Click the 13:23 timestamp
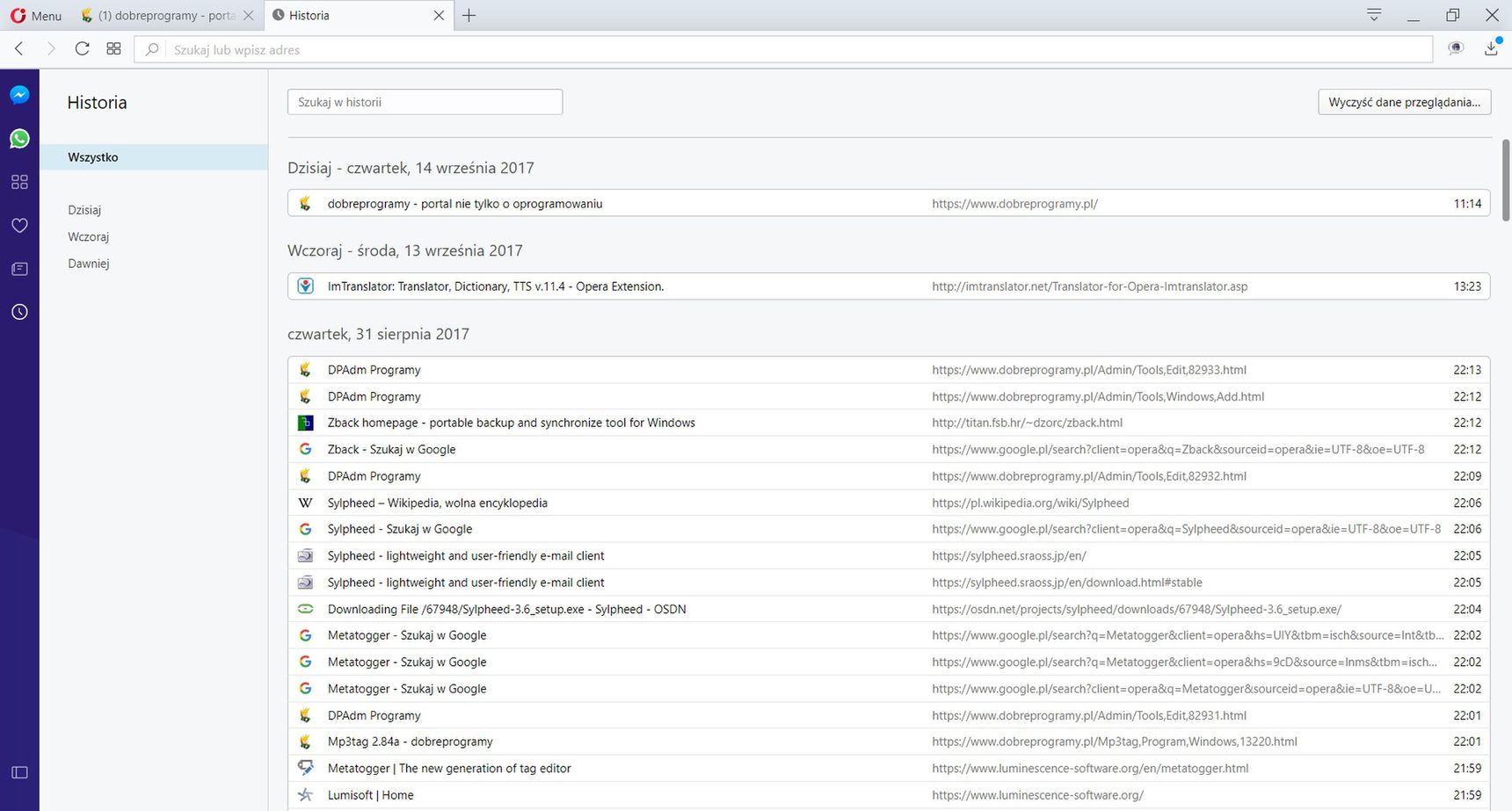The height and width of the screenshot is (811, 1512). pyautogui.click(x=1467, y=286)
